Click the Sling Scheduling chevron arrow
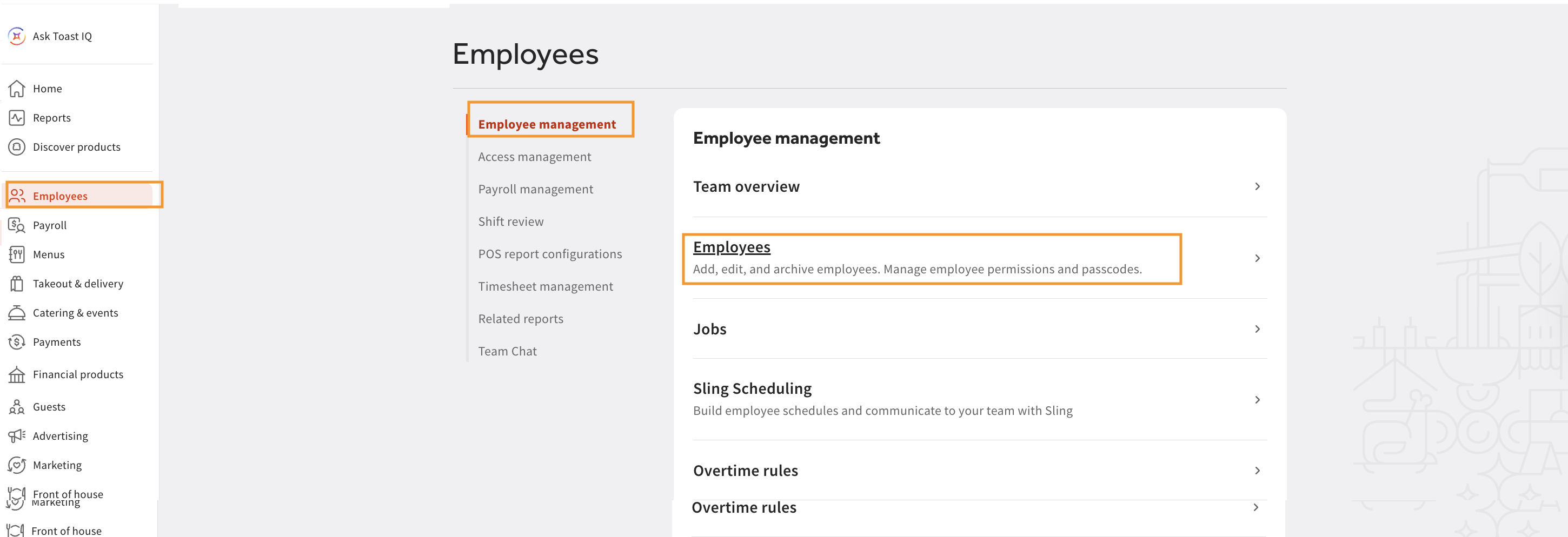 1257,400
